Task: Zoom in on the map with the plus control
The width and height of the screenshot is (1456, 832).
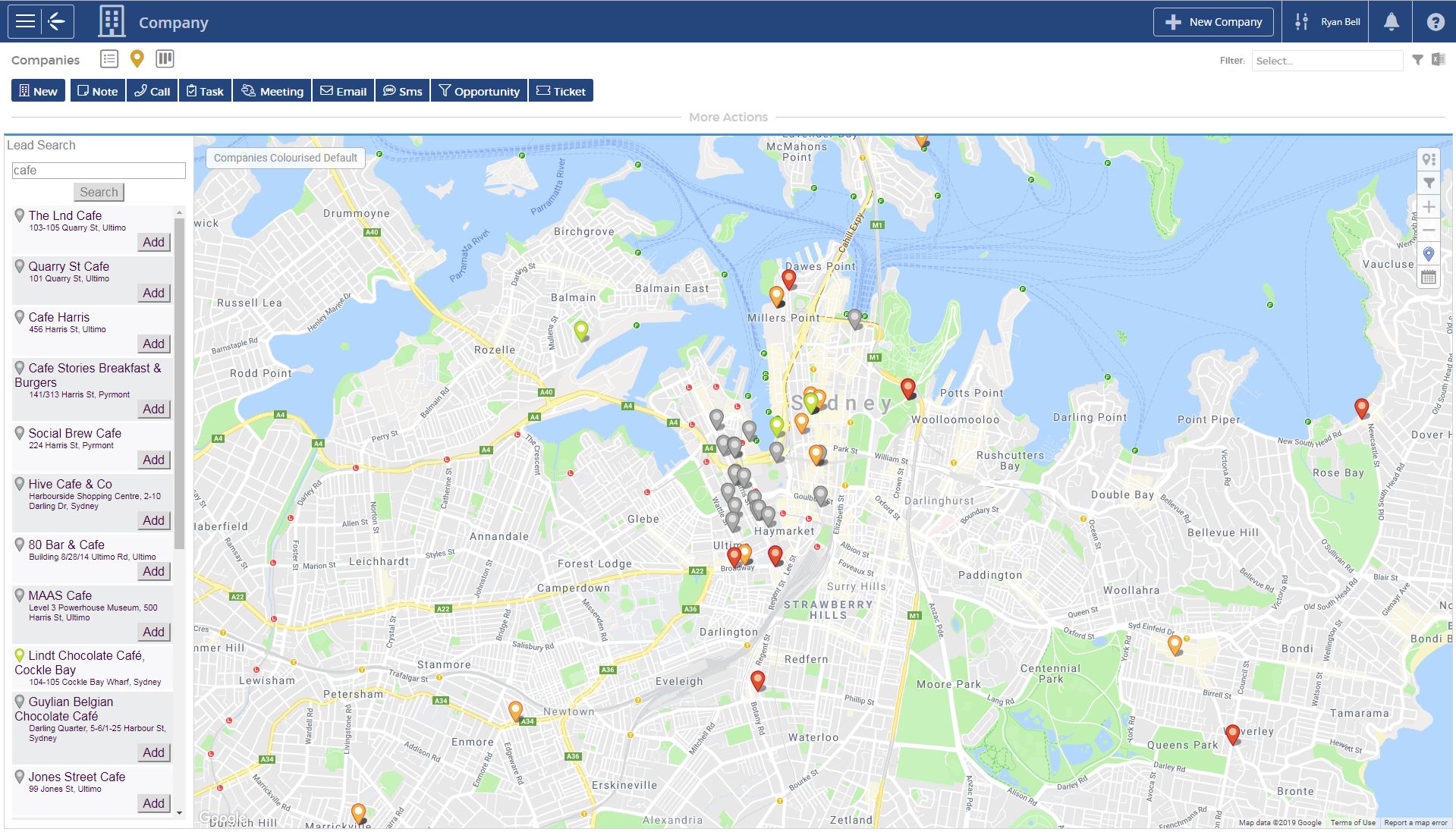Action: click(1429, 206)
